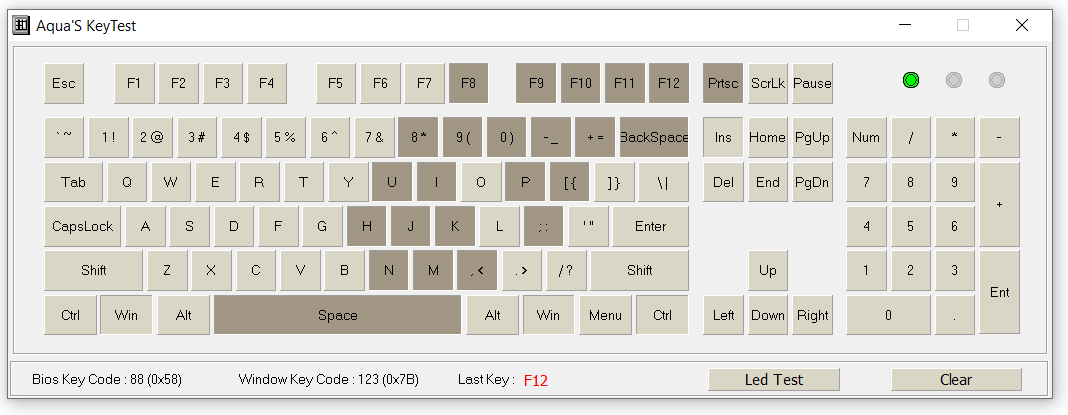Click the Num key on the numpad
Screen dimensions: 1068x415
coord(866,137)
